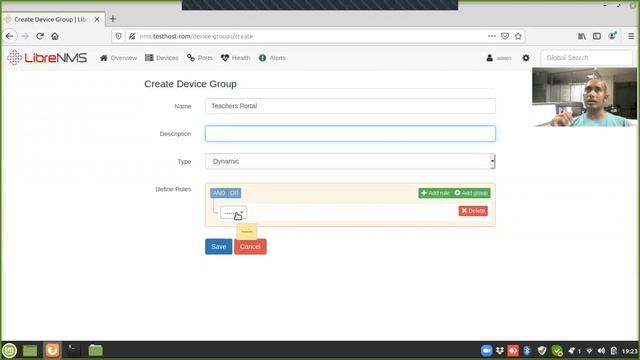
Task: Open the Firefox library
Action: click(582, 36)
